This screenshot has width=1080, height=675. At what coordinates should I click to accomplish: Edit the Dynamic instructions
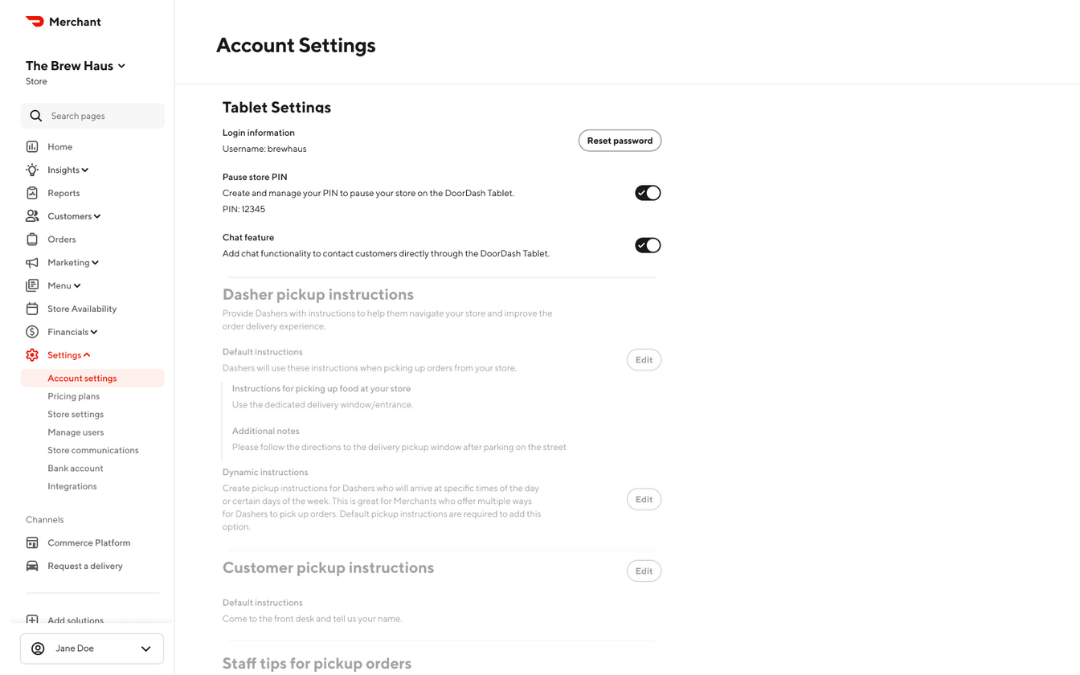644,499
